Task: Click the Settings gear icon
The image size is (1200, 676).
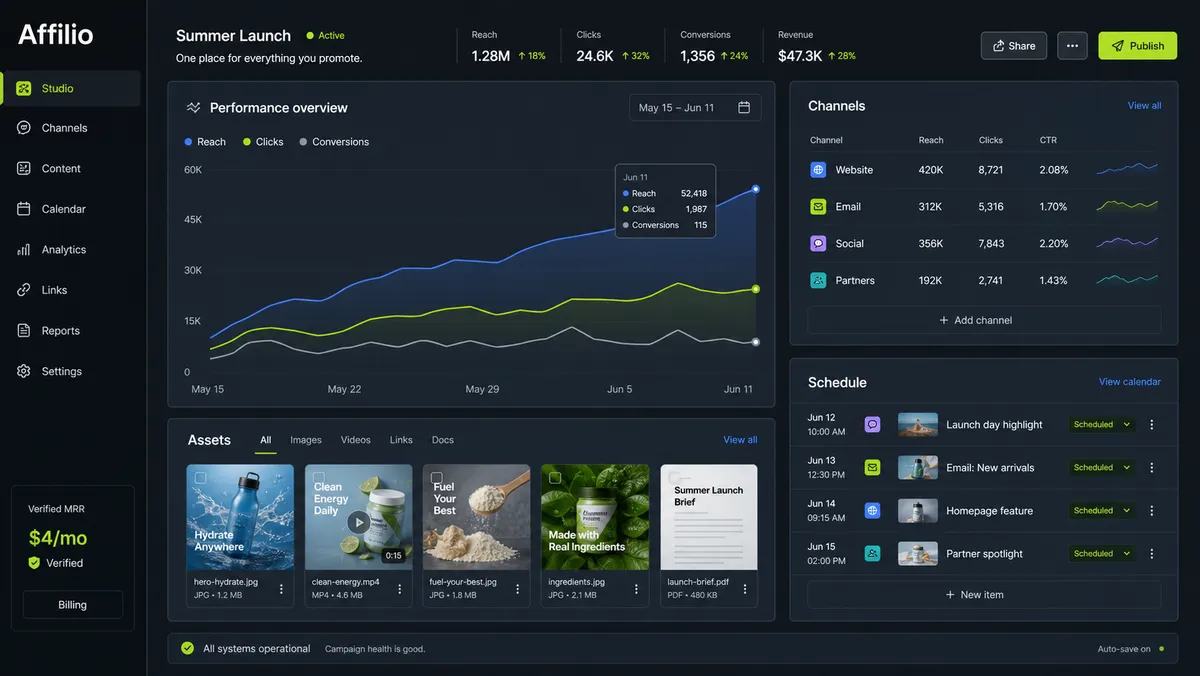Action: [24, 371]
